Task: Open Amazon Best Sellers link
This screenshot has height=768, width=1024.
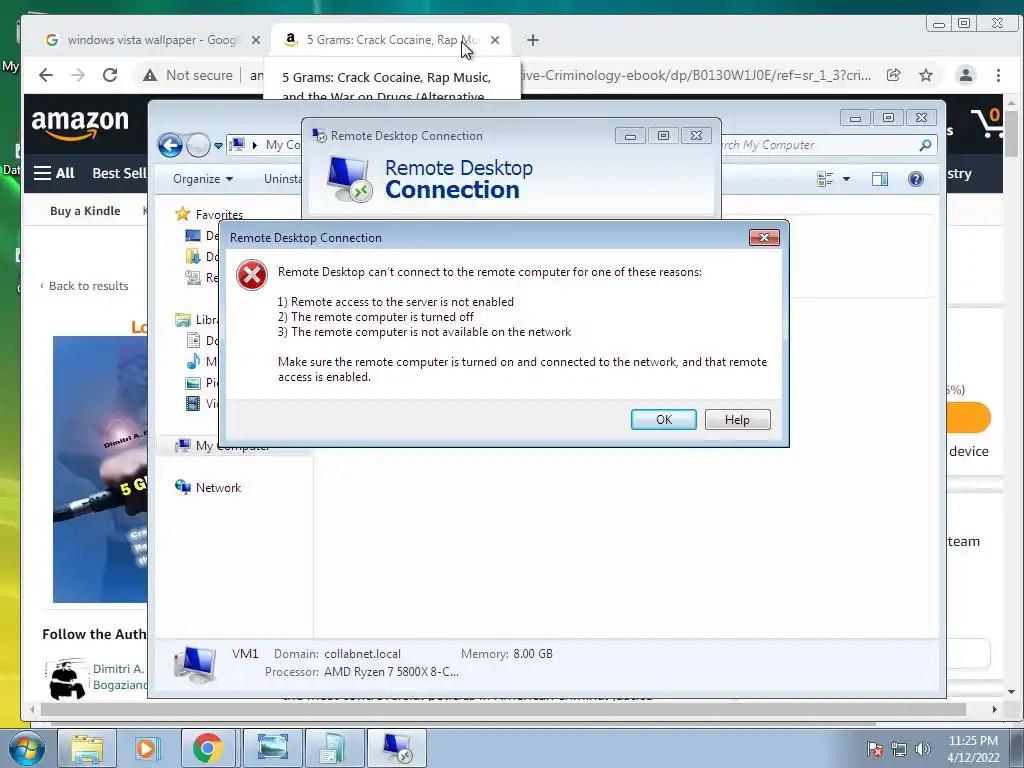Action: [119, 173]
